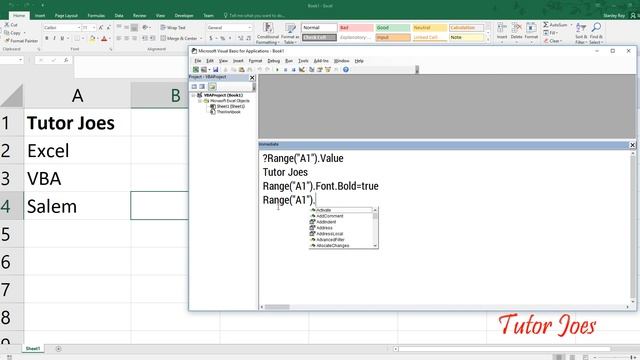Image resolution: width=640 pixels, height=360 pixels.
Task: Add a new sheet with plus button
Action: click(58, 349)
